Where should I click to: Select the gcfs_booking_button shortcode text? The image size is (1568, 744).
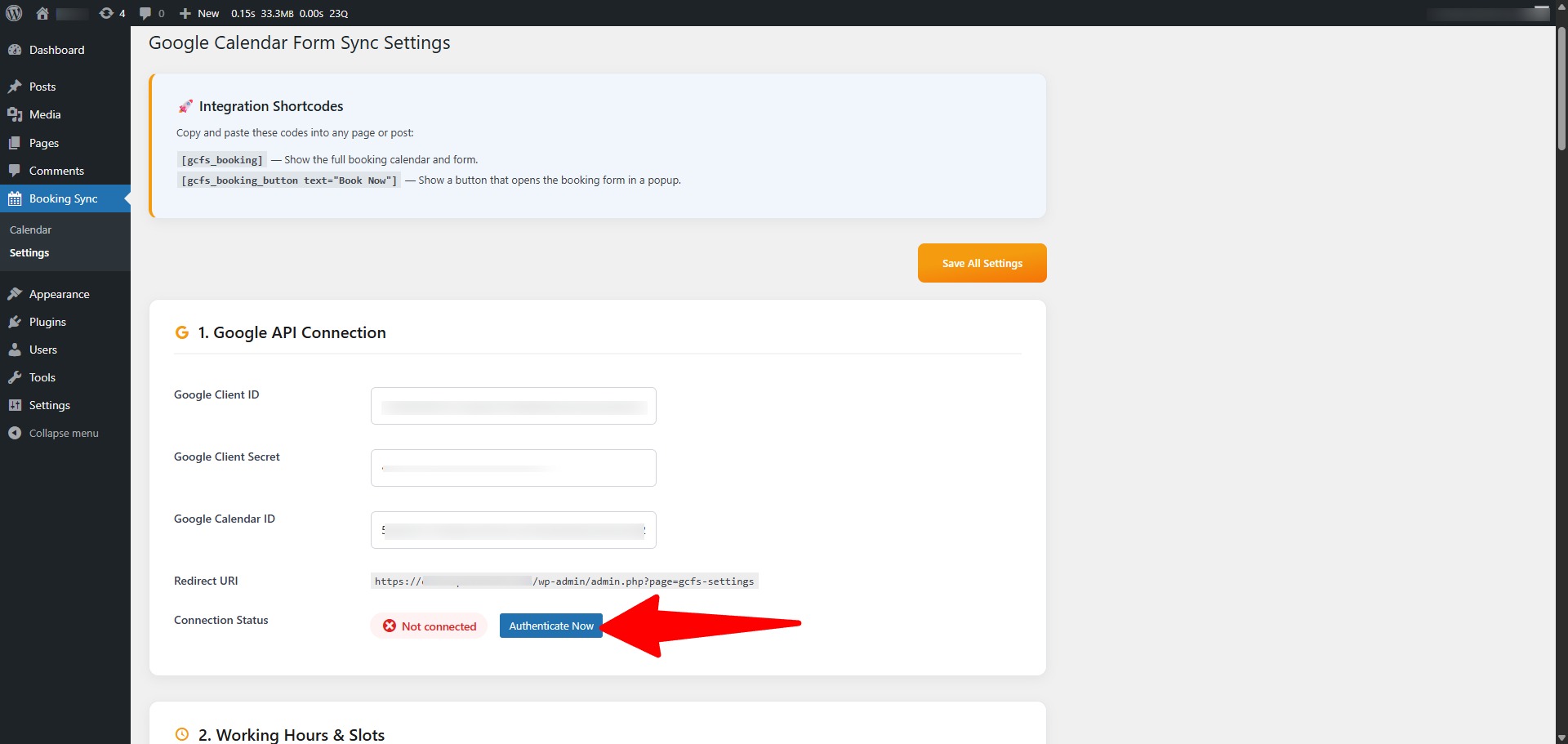point(289,180)
